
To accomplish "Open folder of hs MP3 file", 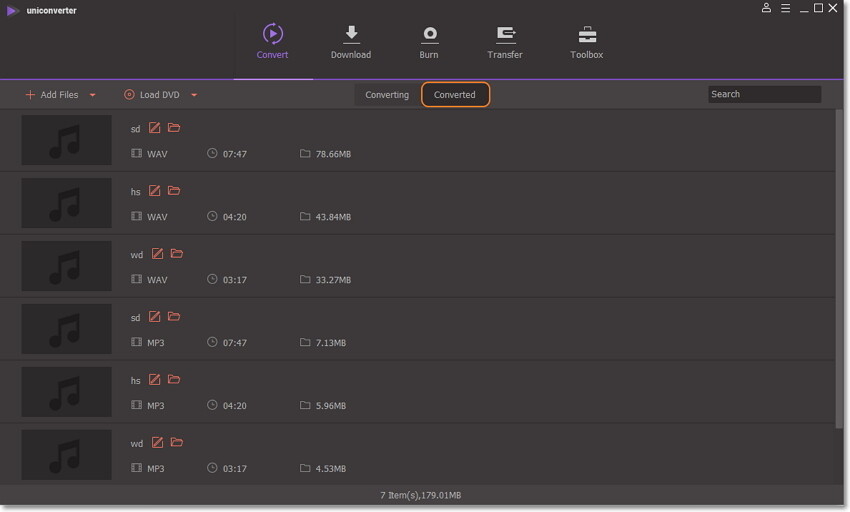I will coord(174,380).
